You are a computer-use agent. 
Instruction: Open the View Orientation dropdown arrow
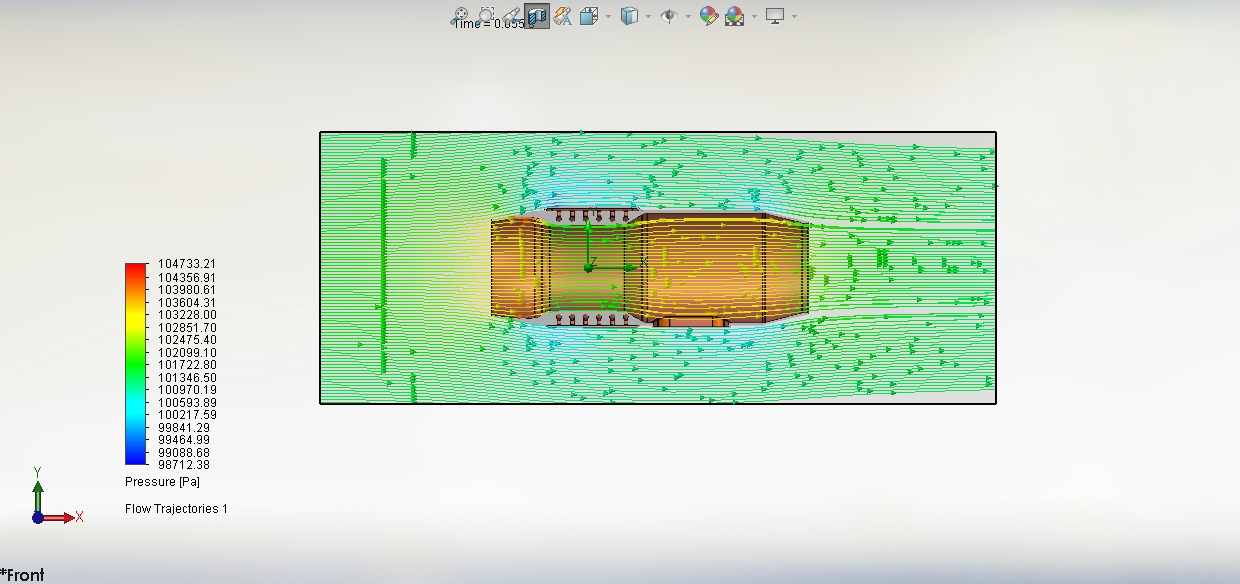(607, 16)
